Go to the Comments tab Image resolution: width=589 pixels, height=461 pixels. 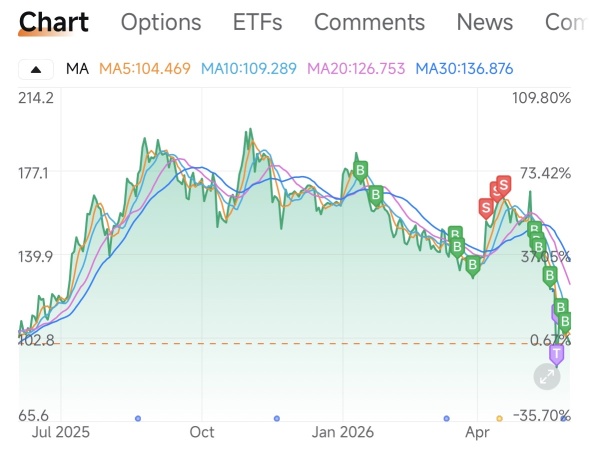(x=369, y=22)
